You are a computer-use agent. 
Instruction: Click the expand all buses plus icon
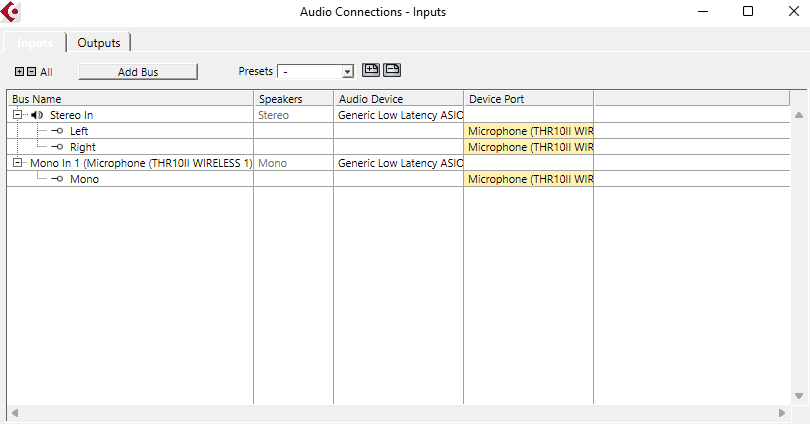coord(19,72)
